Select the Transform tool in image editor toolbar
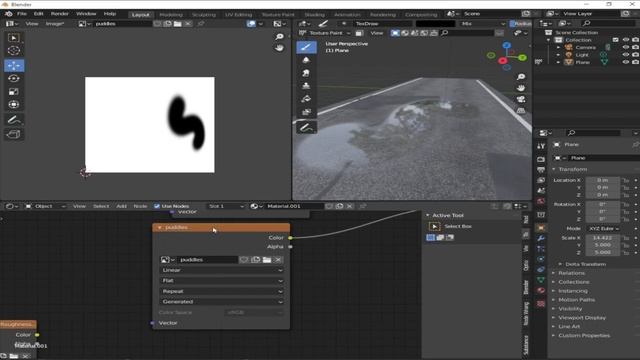The height and width of the screenshot is (360, 640). [x=14, y=104]
